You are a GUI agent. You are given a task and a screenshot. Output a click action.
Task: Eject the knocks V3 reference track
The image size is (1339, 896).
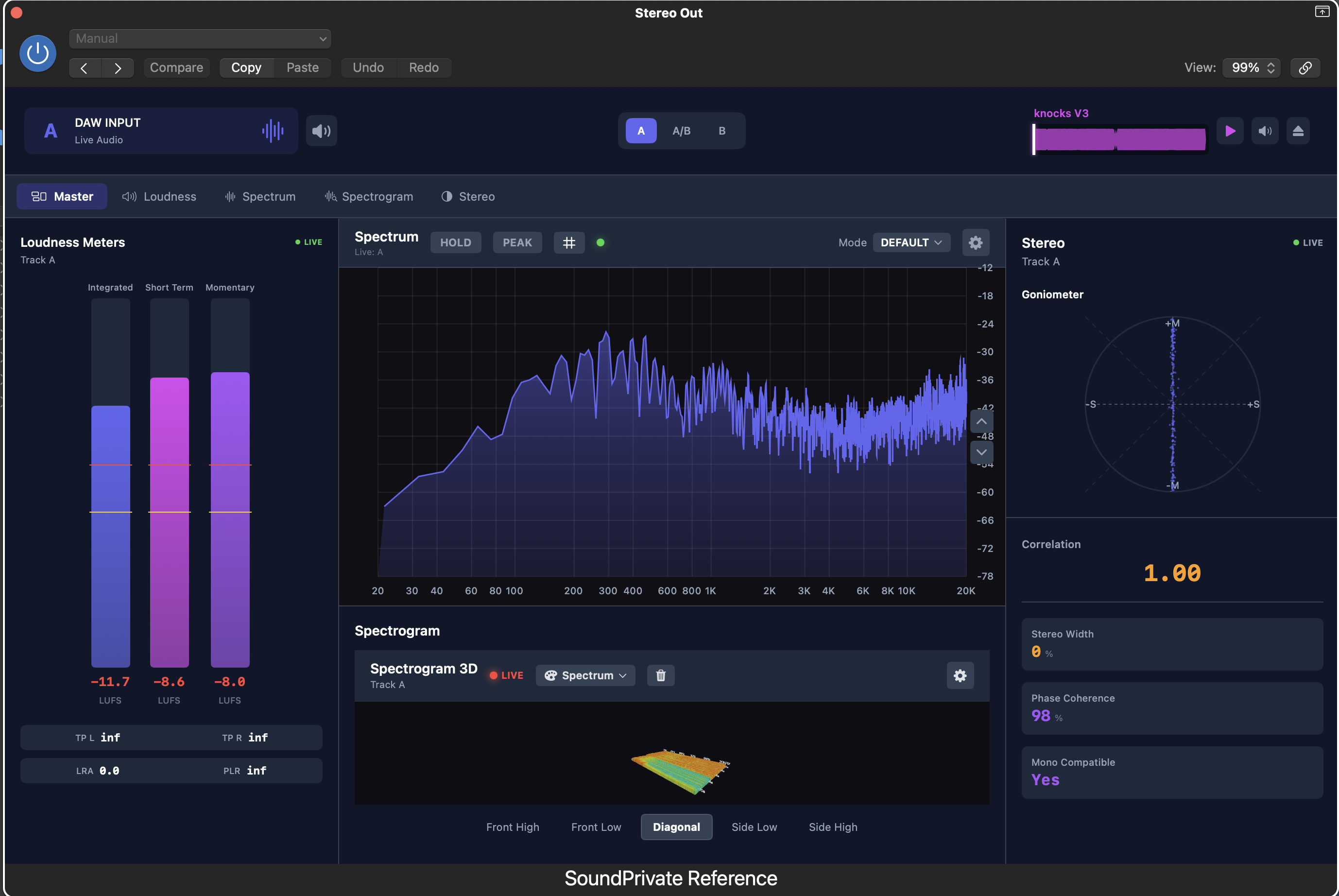(1298, 131)
